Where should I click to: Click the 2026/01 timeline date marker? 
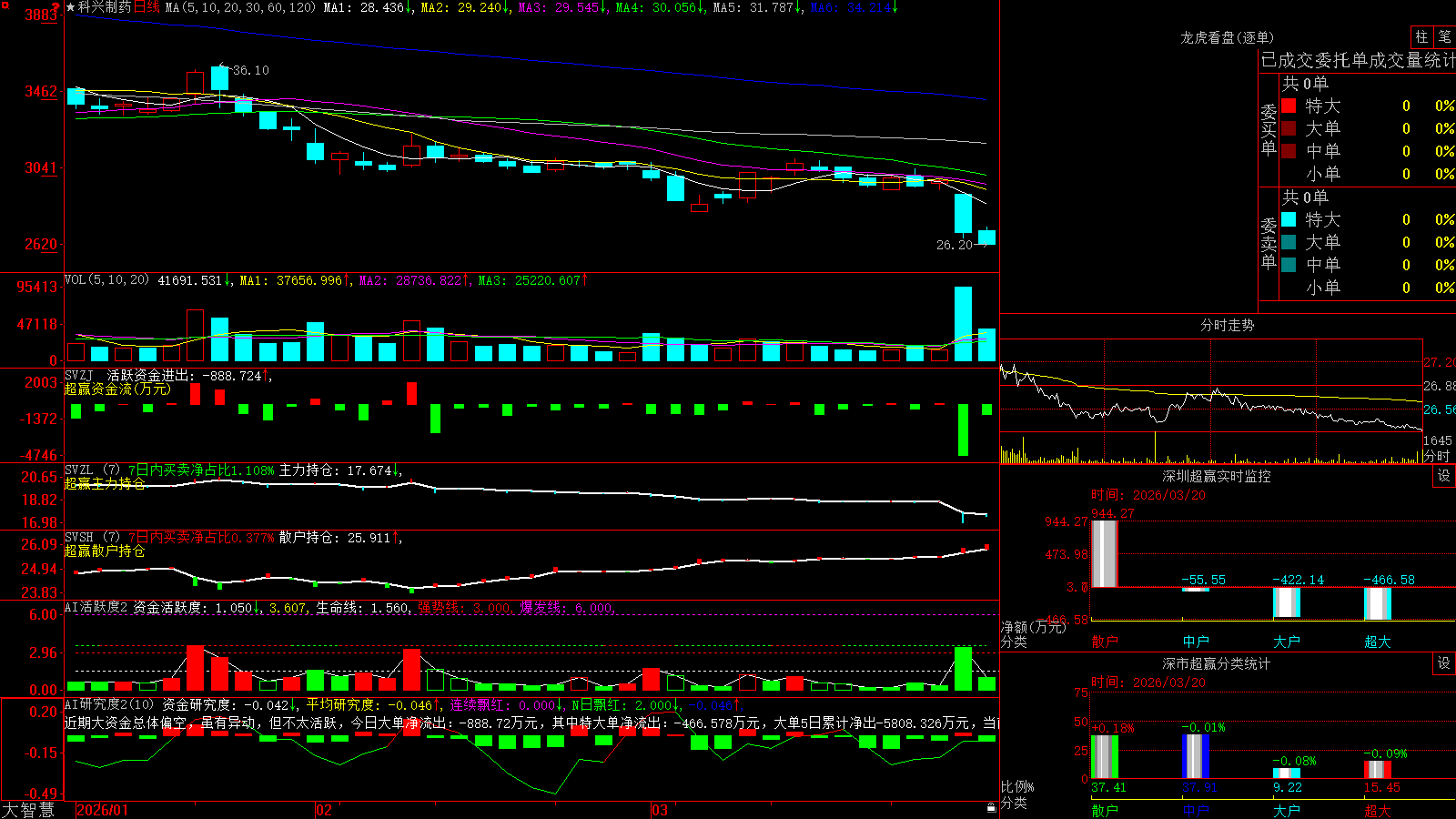click(103, 810)
